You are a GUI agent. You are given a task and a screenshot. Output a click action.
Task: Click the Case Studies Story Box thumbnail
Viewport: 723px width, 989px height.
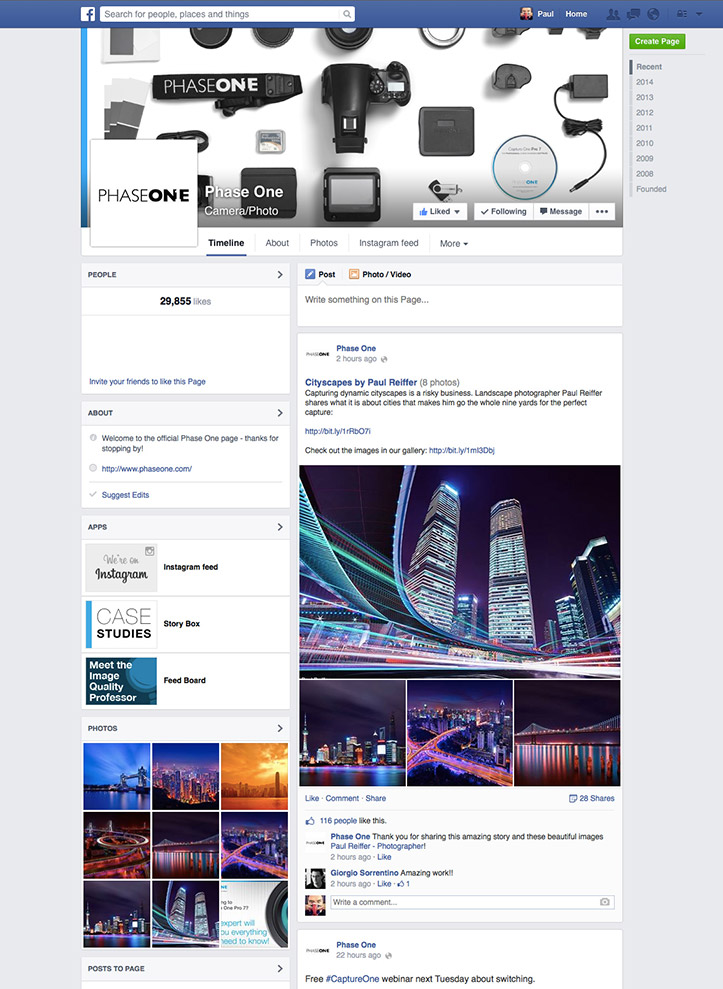pyautogui.click(x=121, y=624)
